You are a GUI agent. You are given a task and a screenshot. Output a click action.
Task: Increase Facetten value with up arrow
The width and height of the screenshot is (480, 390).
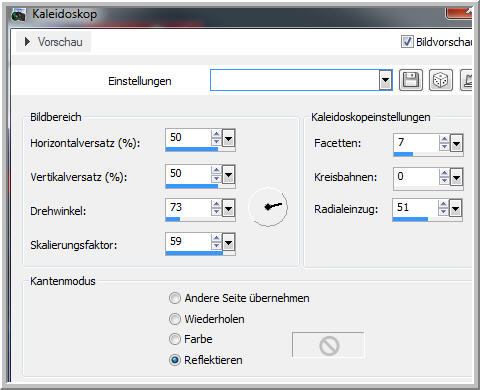[444, 139]
